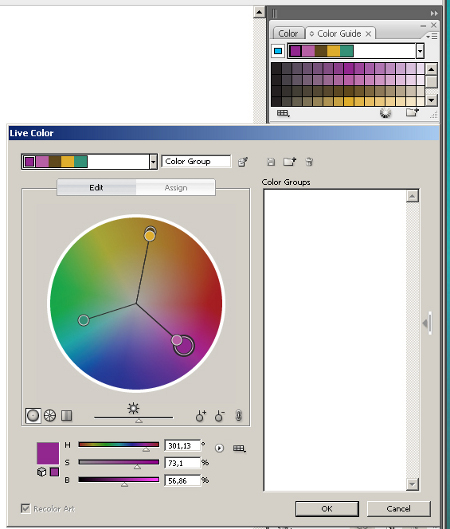Click the Add Color tool icon

201,416
